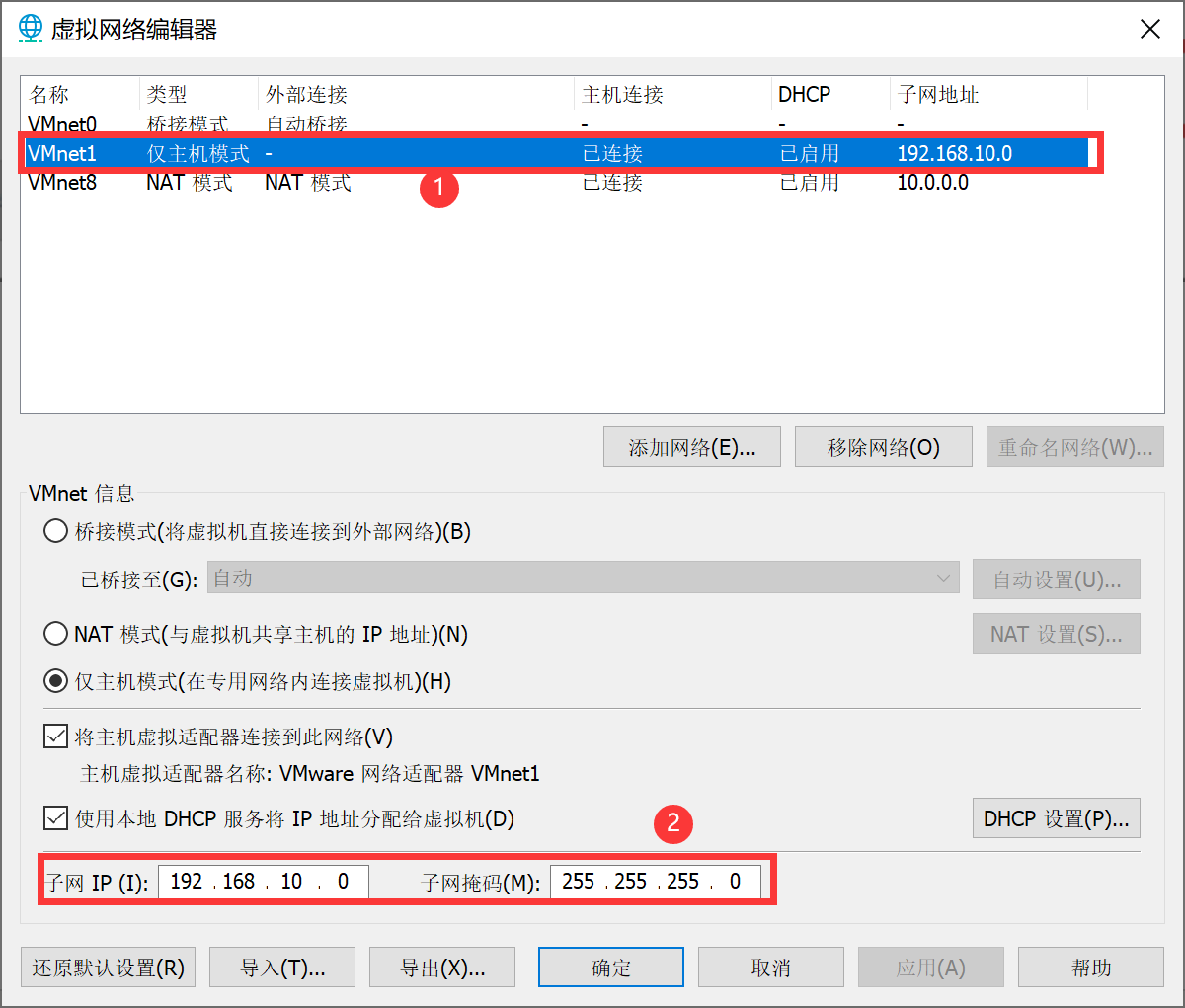Click 168 octet of 子网 IP field
The width and height of the screenshot is (1185, 1008).
pyautogui.click(x=239, y=882)
